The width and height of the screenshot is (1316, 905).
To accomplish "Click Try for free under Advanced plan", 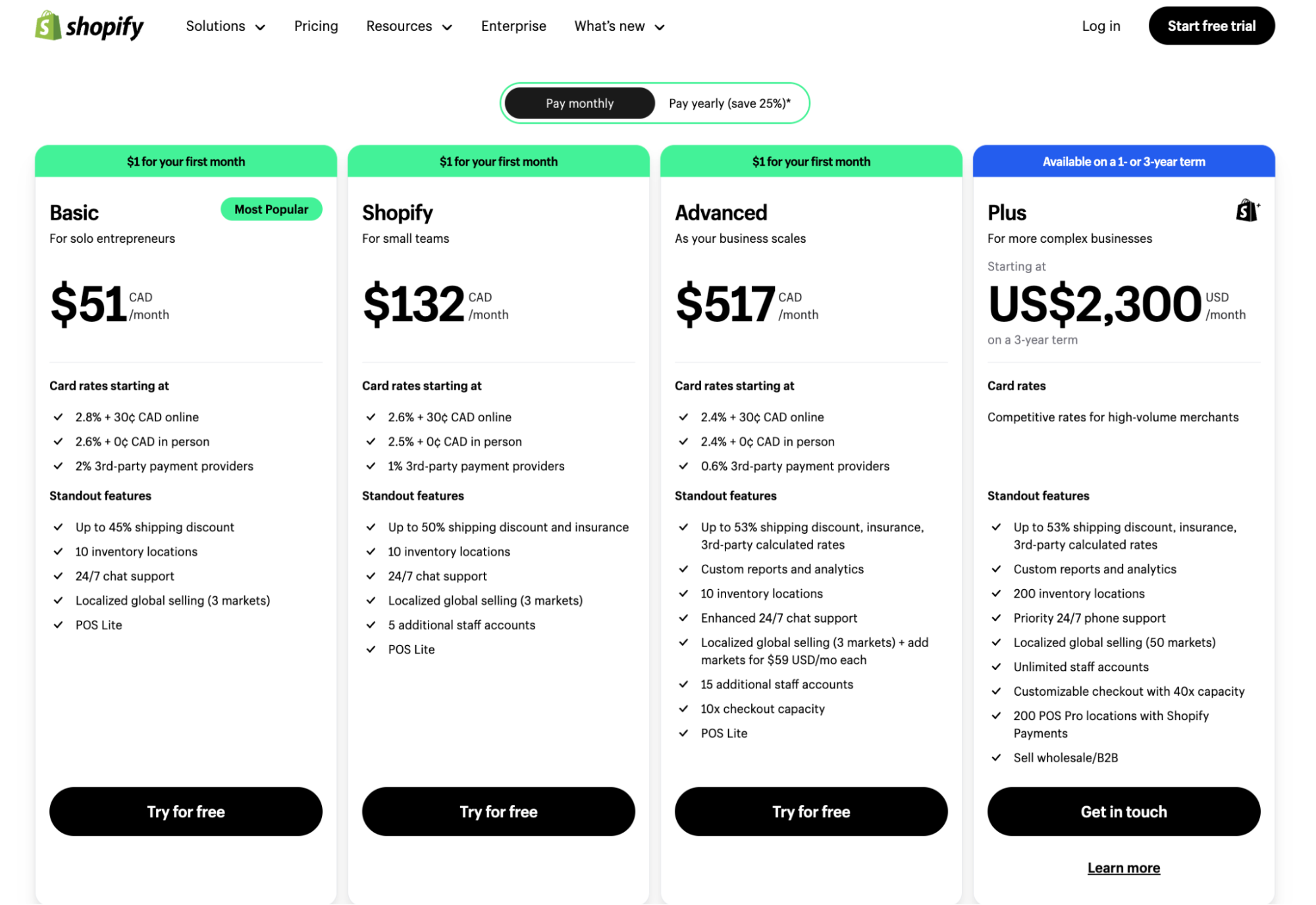I will pos(811,812).
